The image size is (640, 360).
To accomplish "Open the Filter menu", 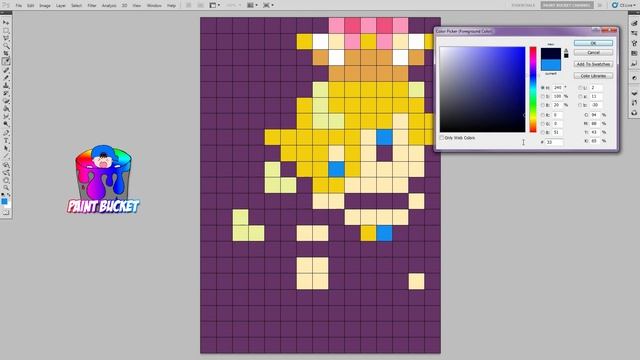I will (x=92, y=6).
